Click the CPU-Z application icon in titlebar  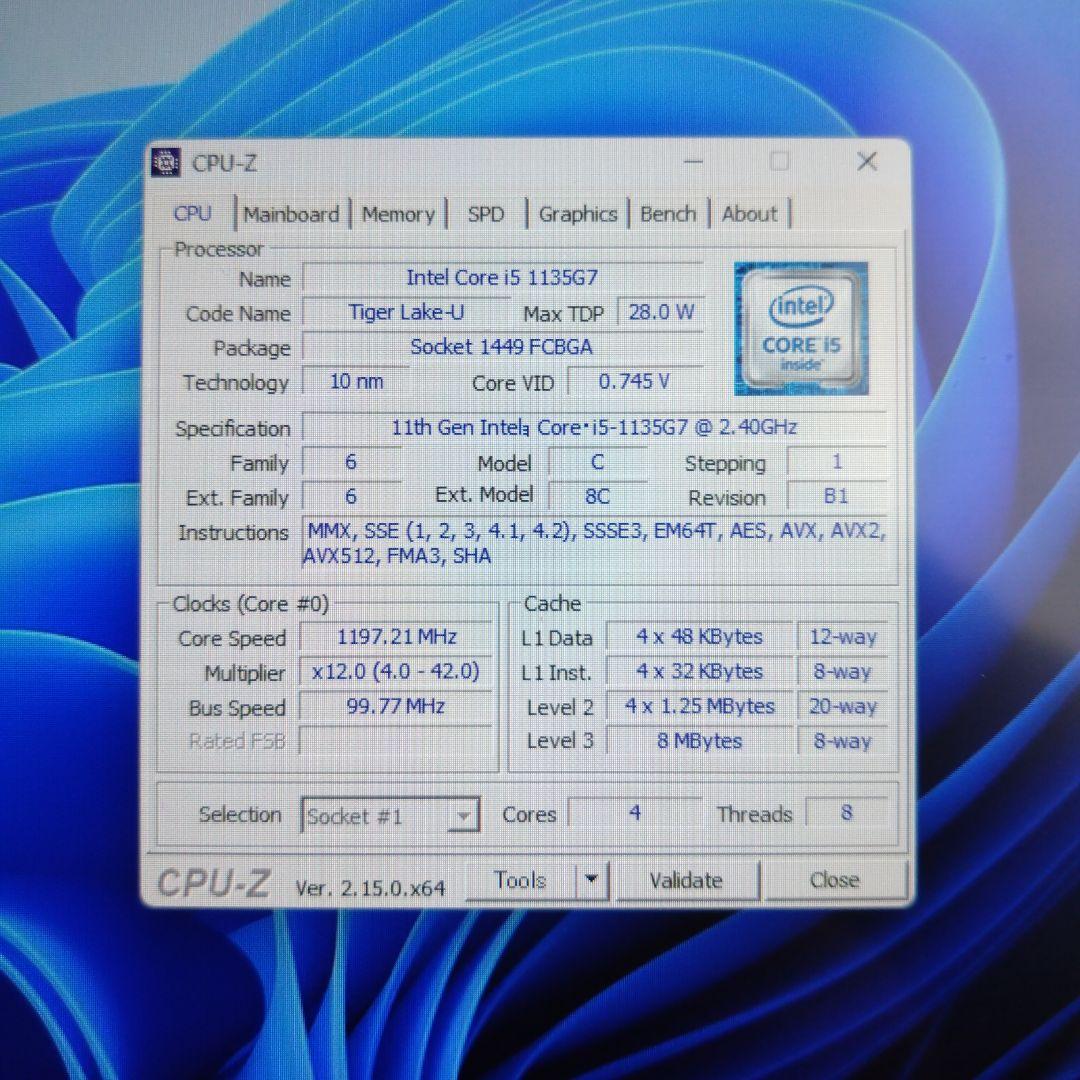165,161
